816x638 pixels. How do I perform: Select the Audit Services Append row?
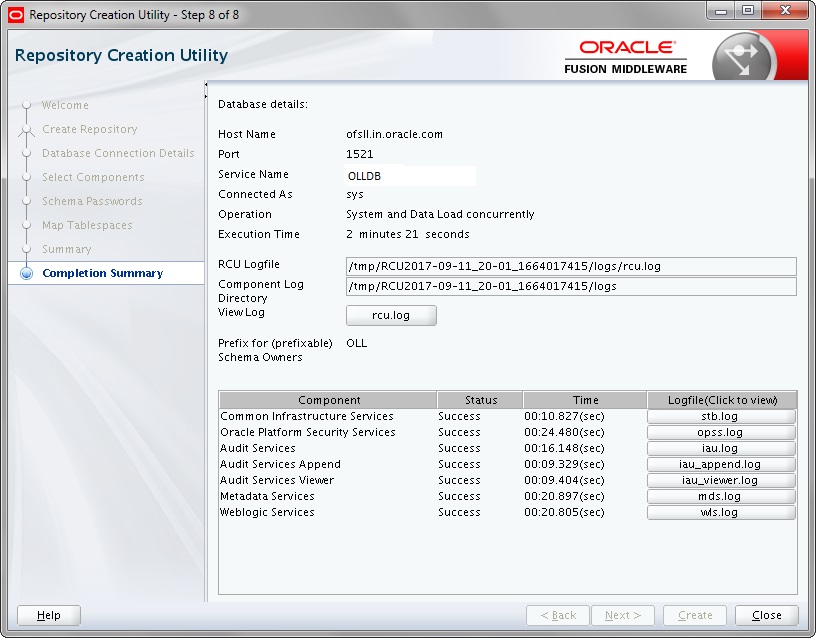[507, 464]
